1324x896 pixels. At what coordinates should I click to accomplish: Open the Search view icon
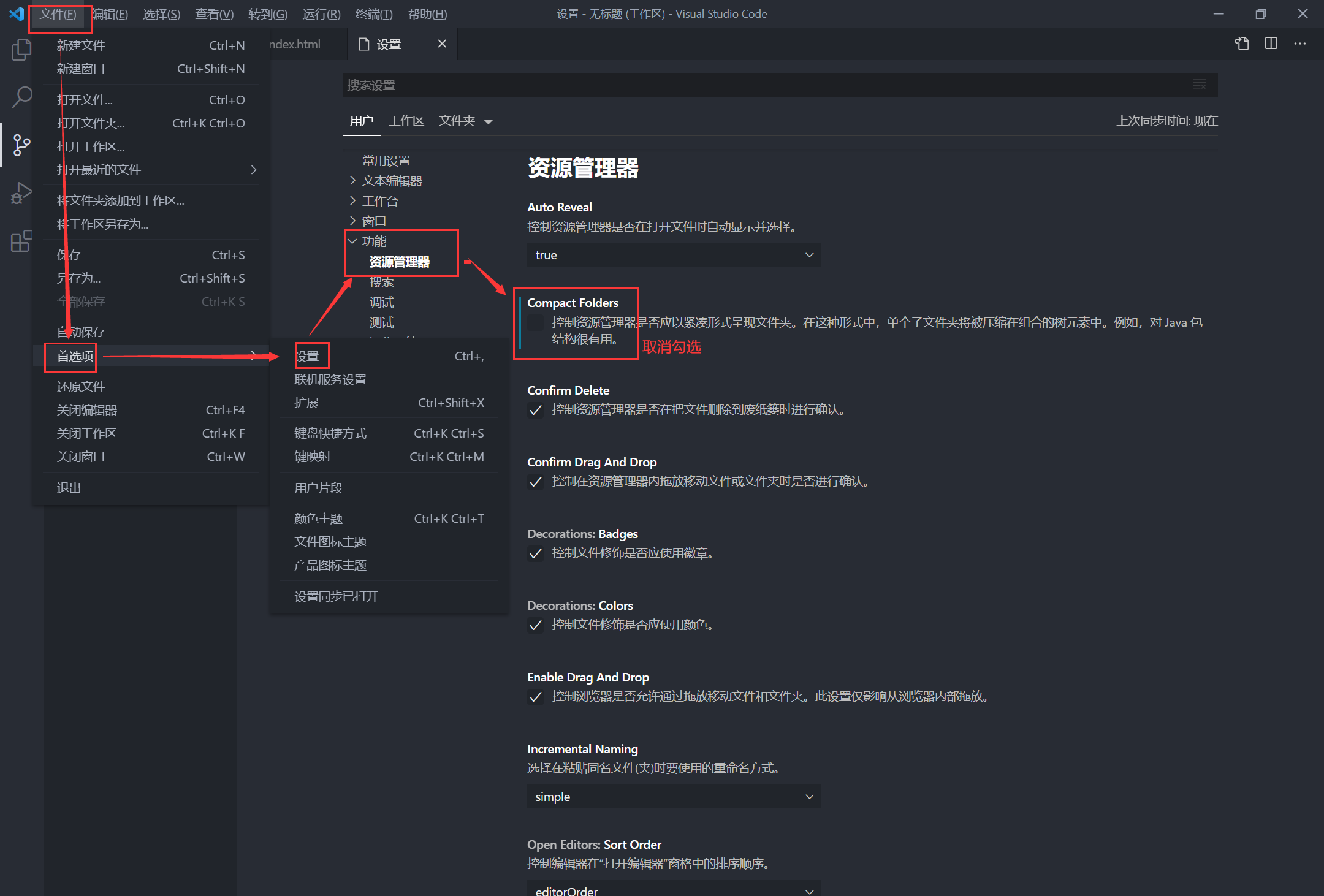pos(21,97)
